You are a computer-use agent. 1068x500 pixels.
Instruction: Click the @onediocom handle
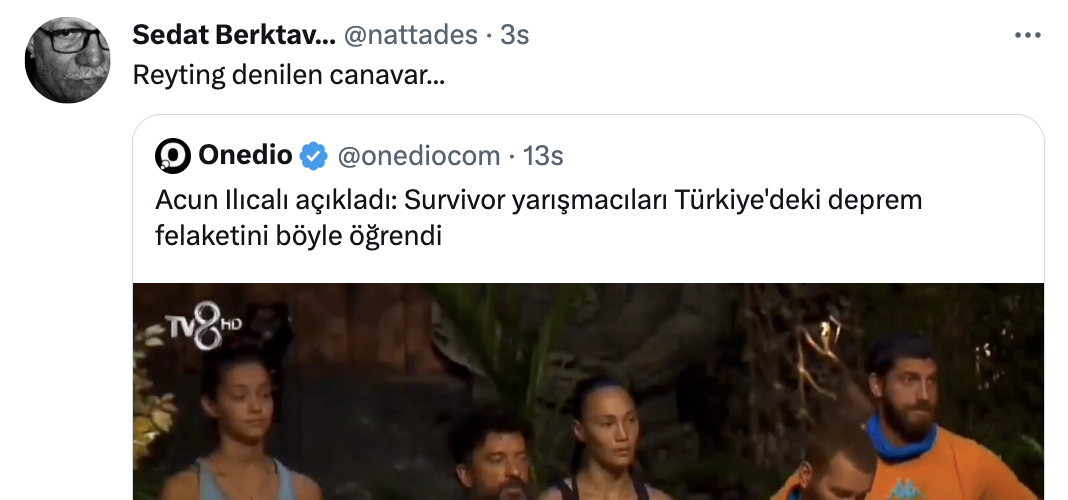pos(419,156)
